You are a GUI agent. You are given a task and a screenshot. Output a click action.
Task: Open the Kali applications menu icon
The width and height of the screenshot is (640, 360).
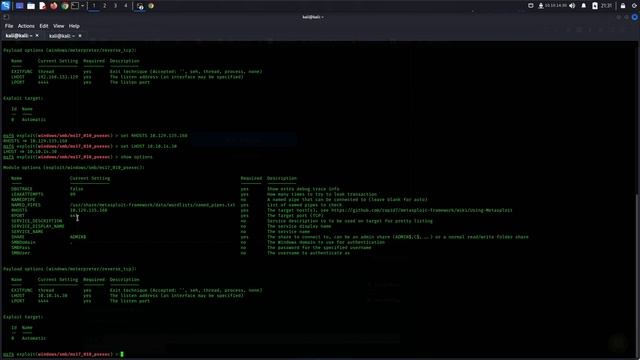pyautogui.click(x=5, y=6)
